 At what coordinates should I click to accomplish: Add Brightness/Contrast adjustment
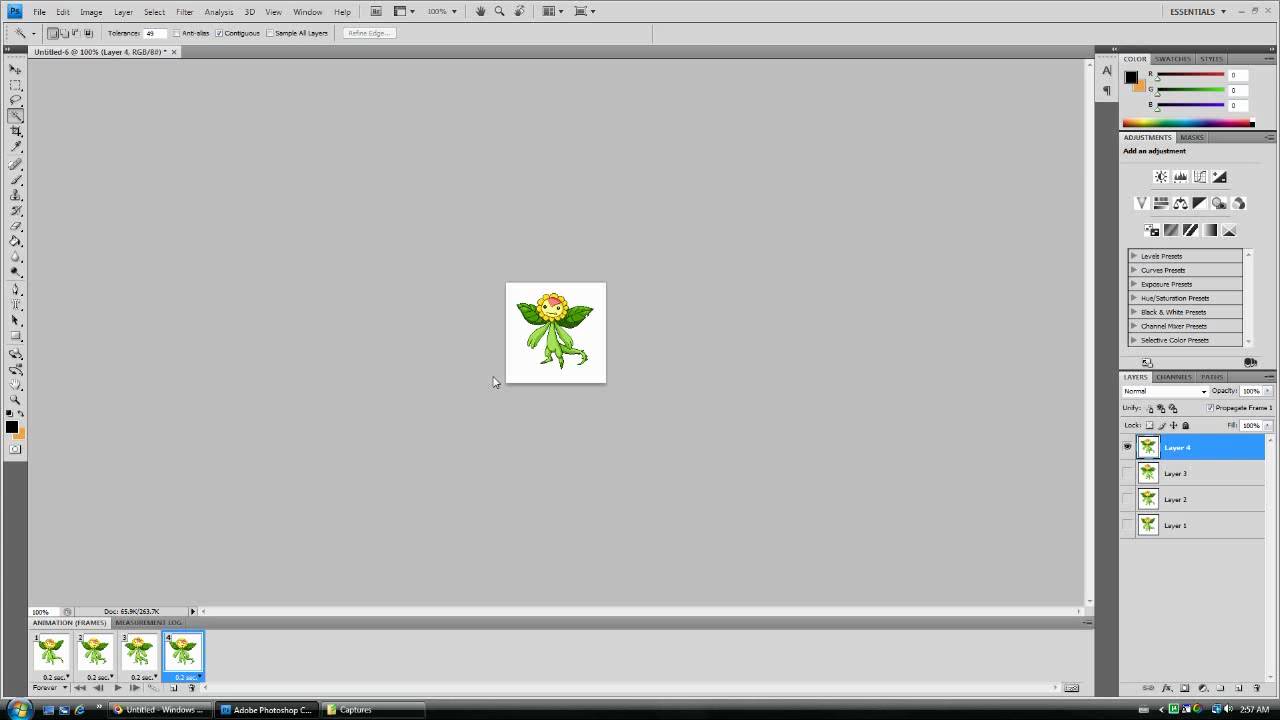(x=1161, y=177)
